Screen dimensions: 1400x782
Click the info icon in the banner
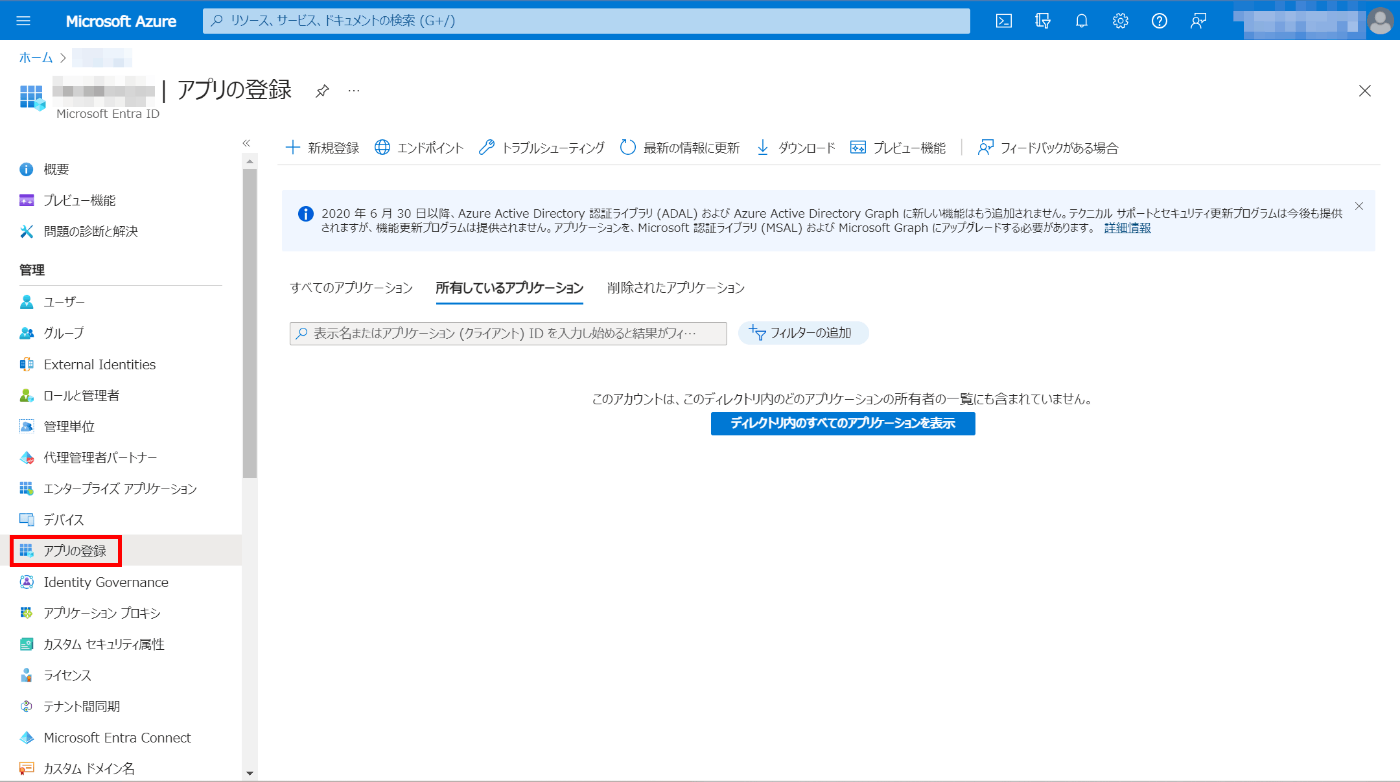306,213
